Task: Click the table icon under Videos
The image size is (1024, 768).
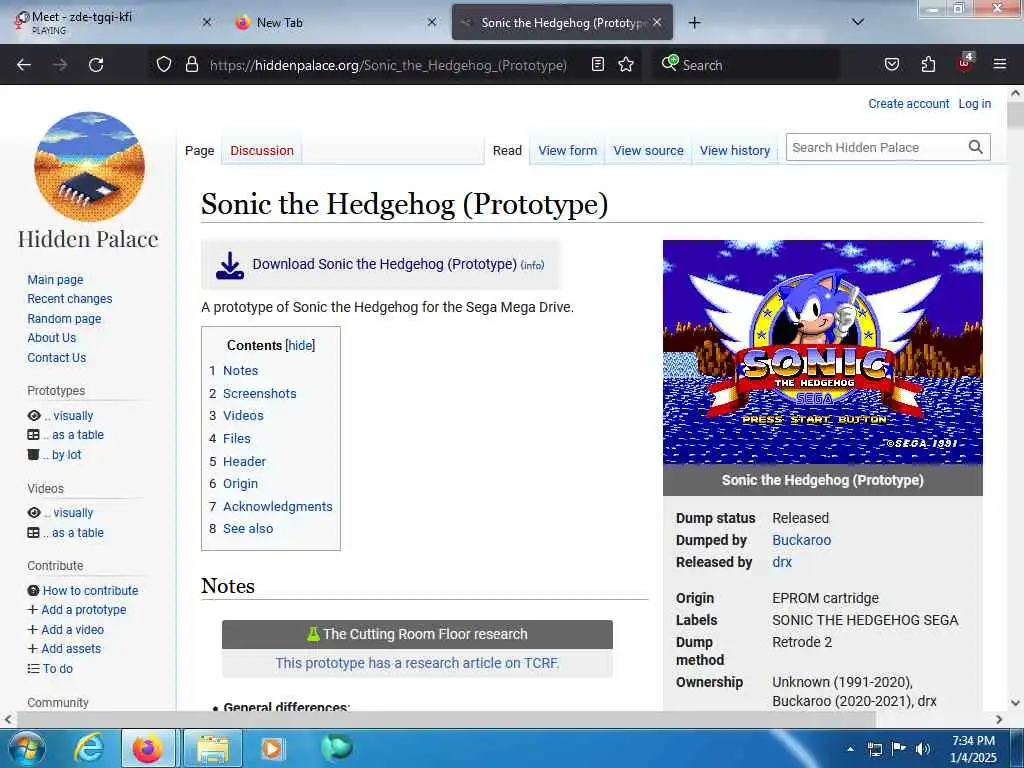Action: [33, 533]
